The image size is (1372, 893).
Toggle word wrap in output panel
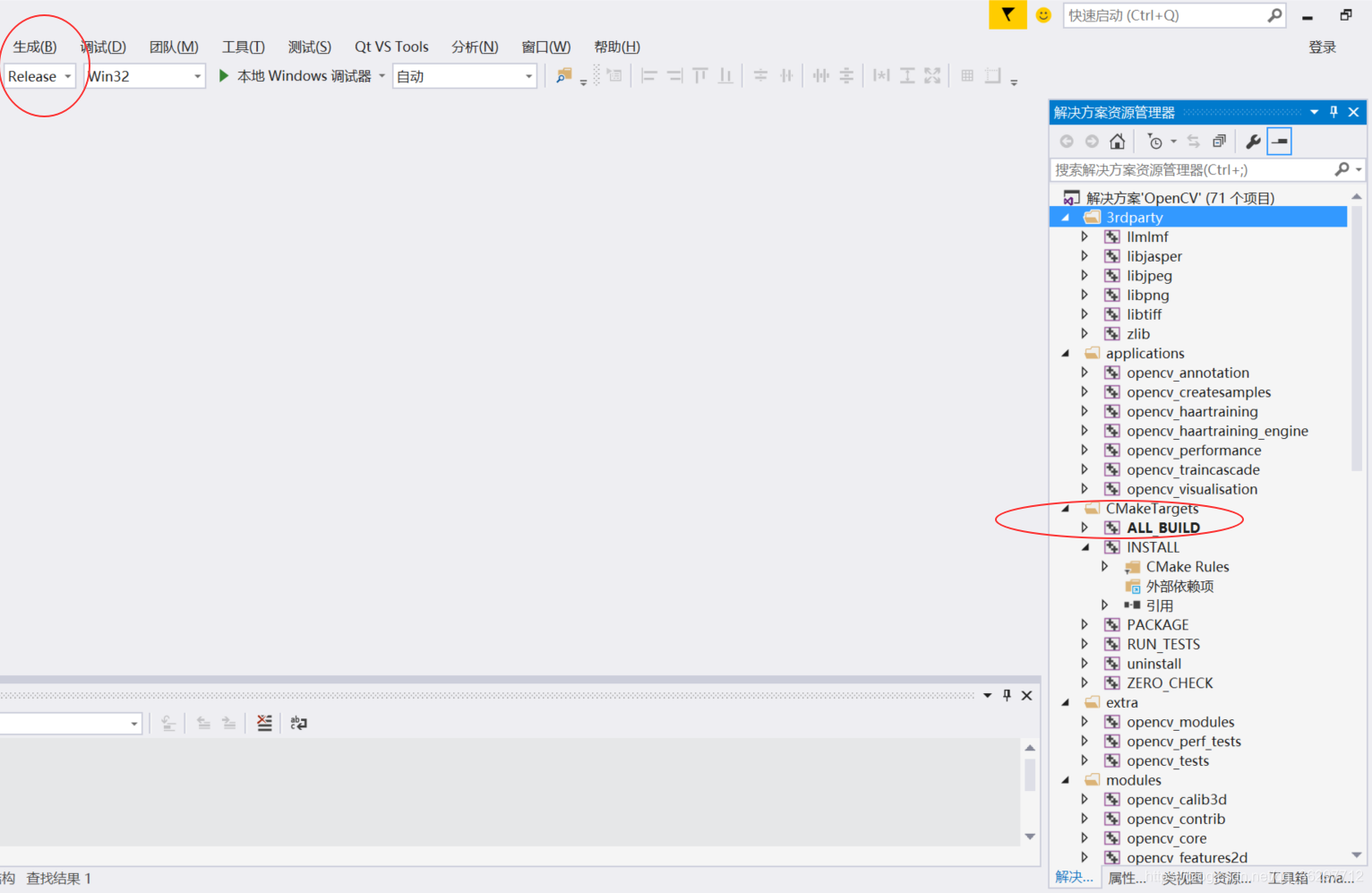tap(299, 723)
